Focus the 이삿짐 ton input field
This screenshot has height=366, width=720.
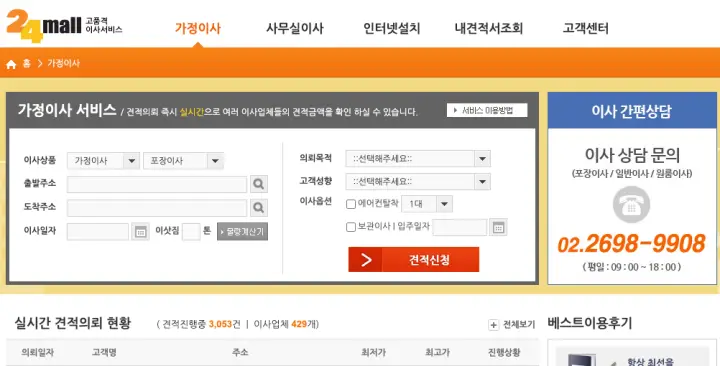coord(191,231)
